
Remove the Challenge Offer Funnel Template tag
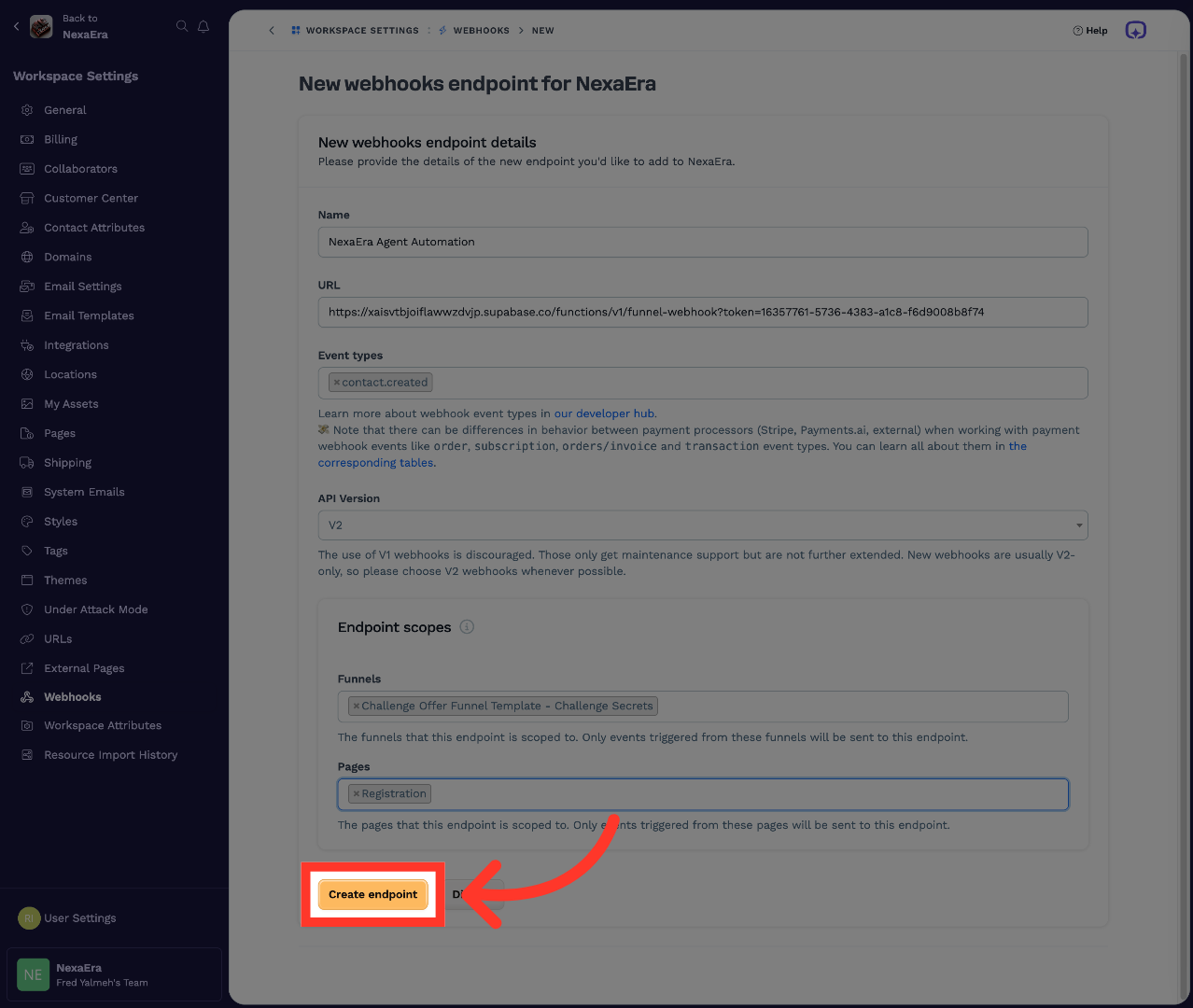(x=356, y=707)
